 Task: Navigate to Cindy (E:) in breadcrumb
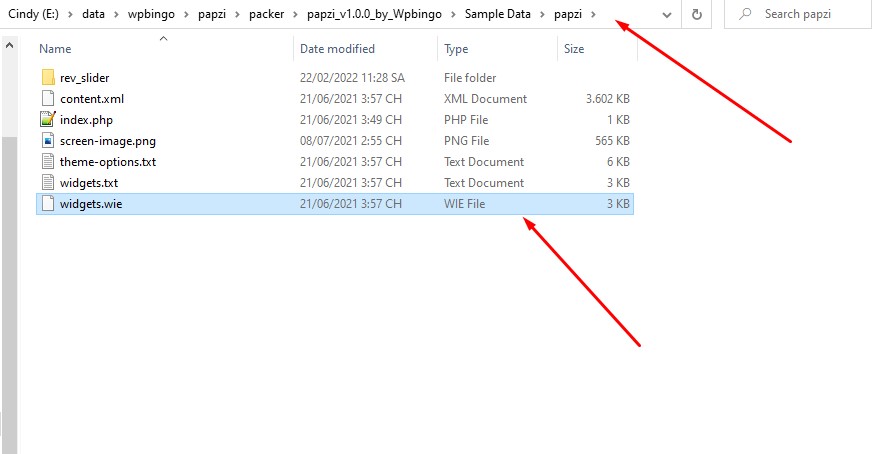click(x=33, y=14)
